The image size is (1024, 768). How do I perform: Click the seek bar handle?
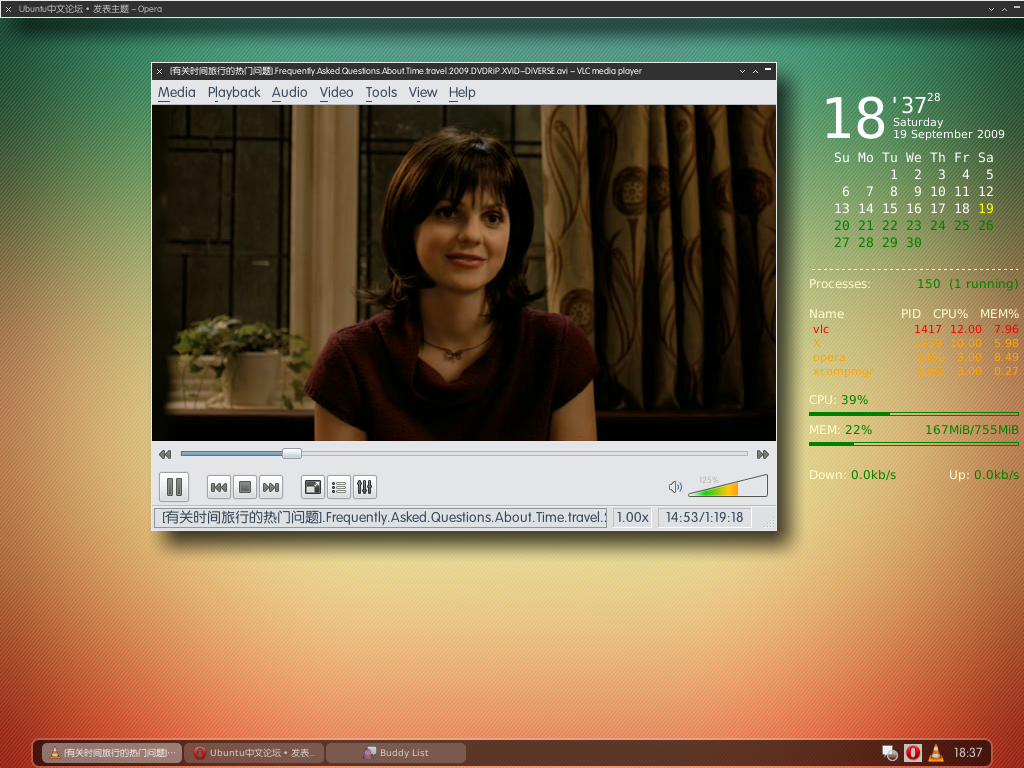point(292,453)
